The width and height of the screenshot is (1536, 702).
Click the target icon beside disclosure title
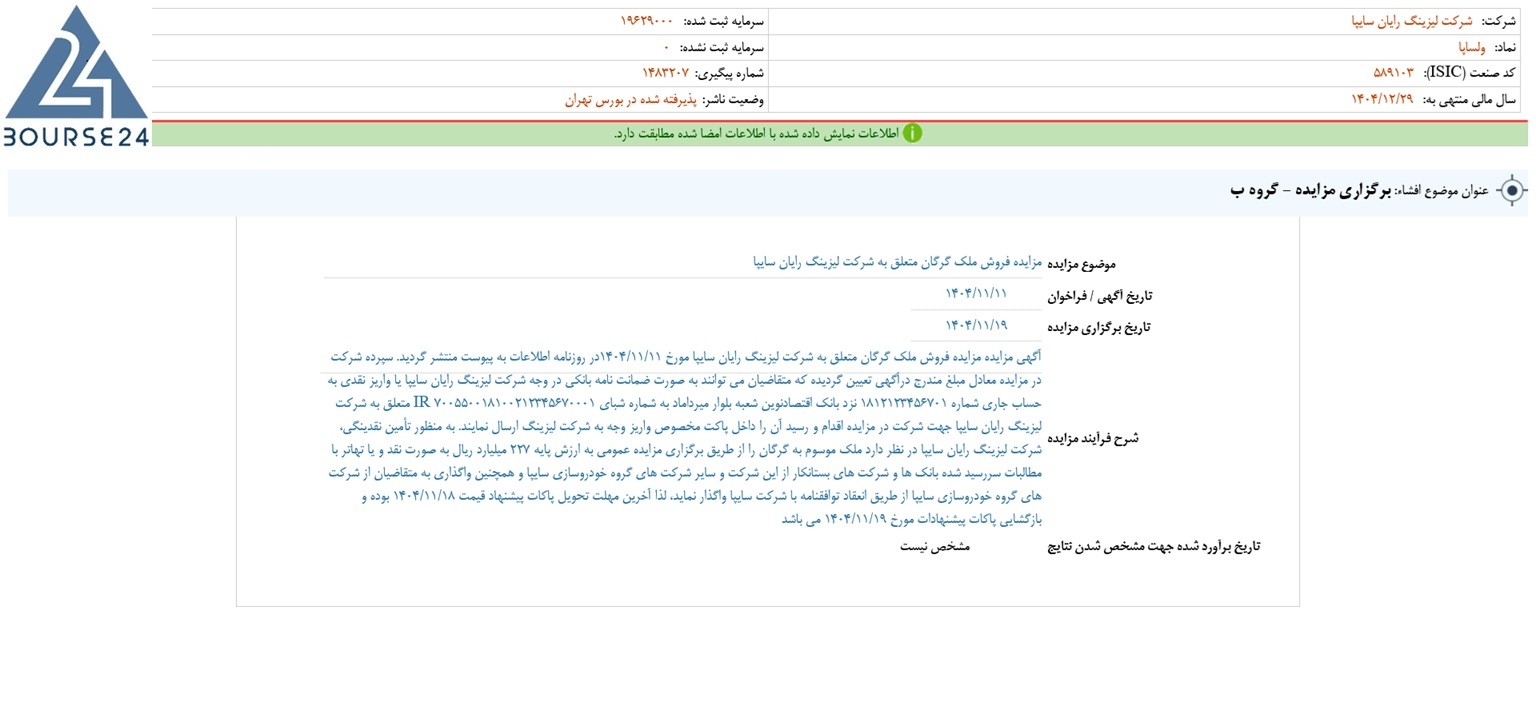1512,190
